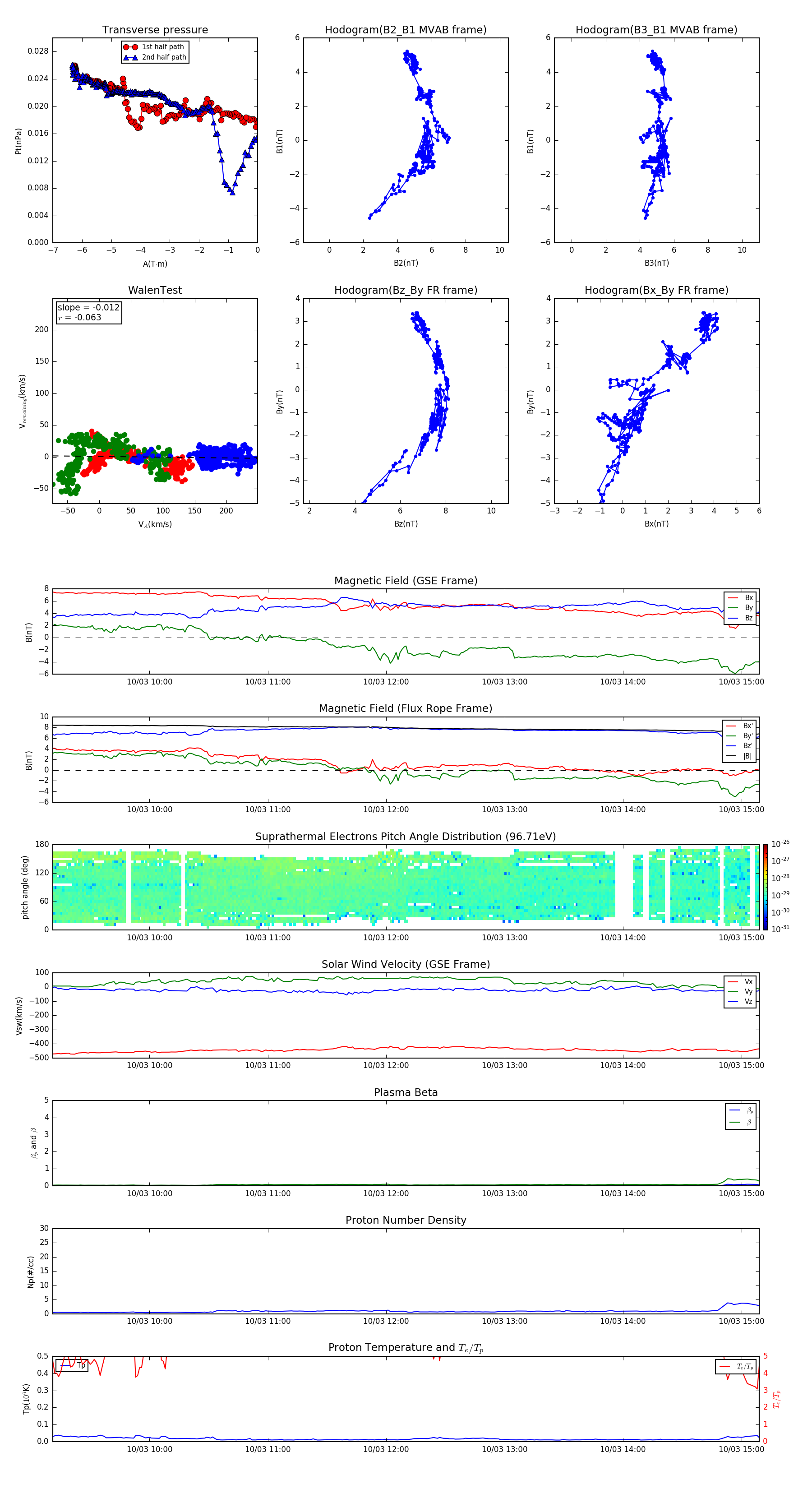Select the '2nd half path' legend entry
812x1489 pixels.
pos(155,57)
